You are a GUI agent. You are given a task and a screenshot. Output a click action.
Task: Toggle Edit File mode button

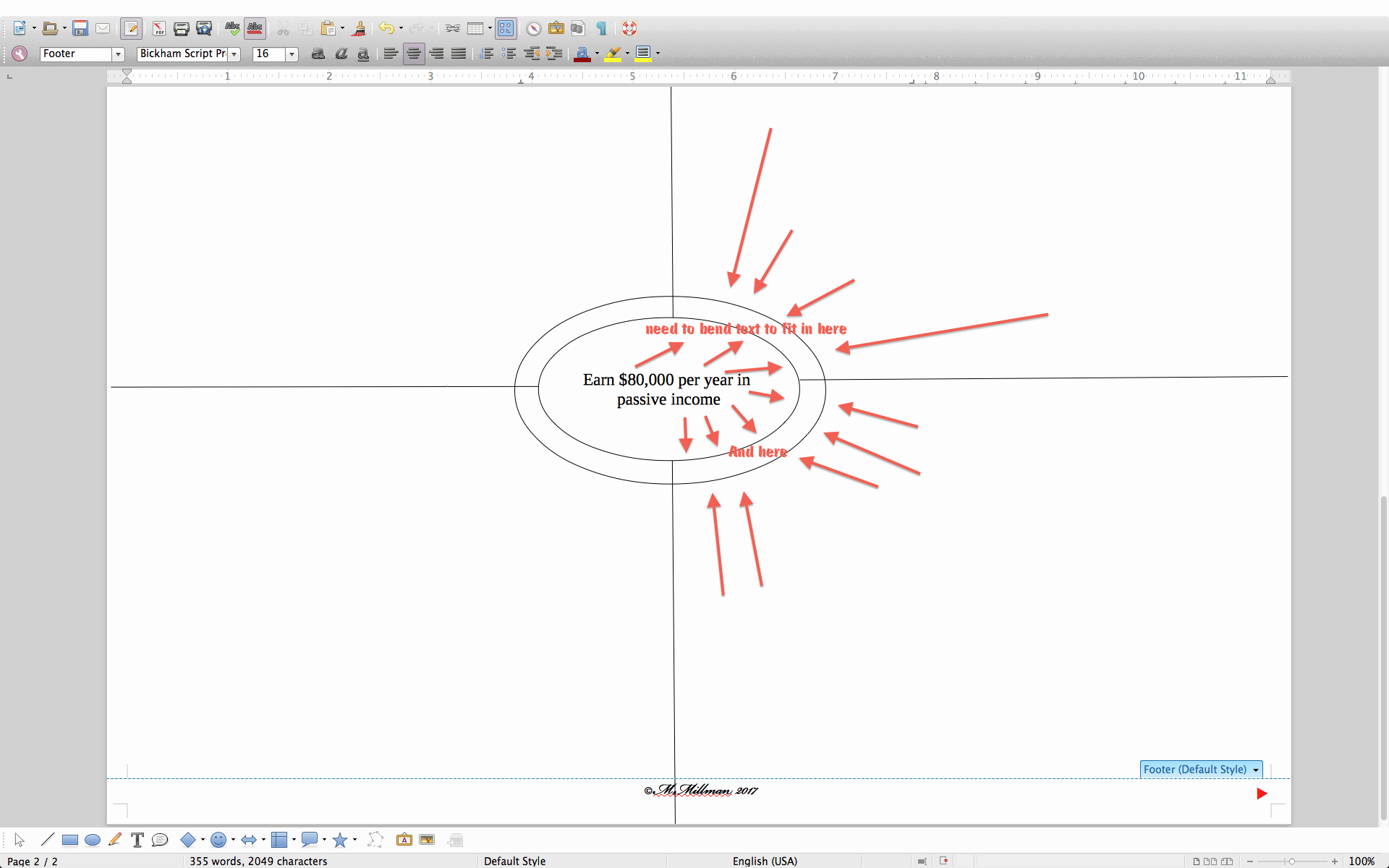[131, 28]
